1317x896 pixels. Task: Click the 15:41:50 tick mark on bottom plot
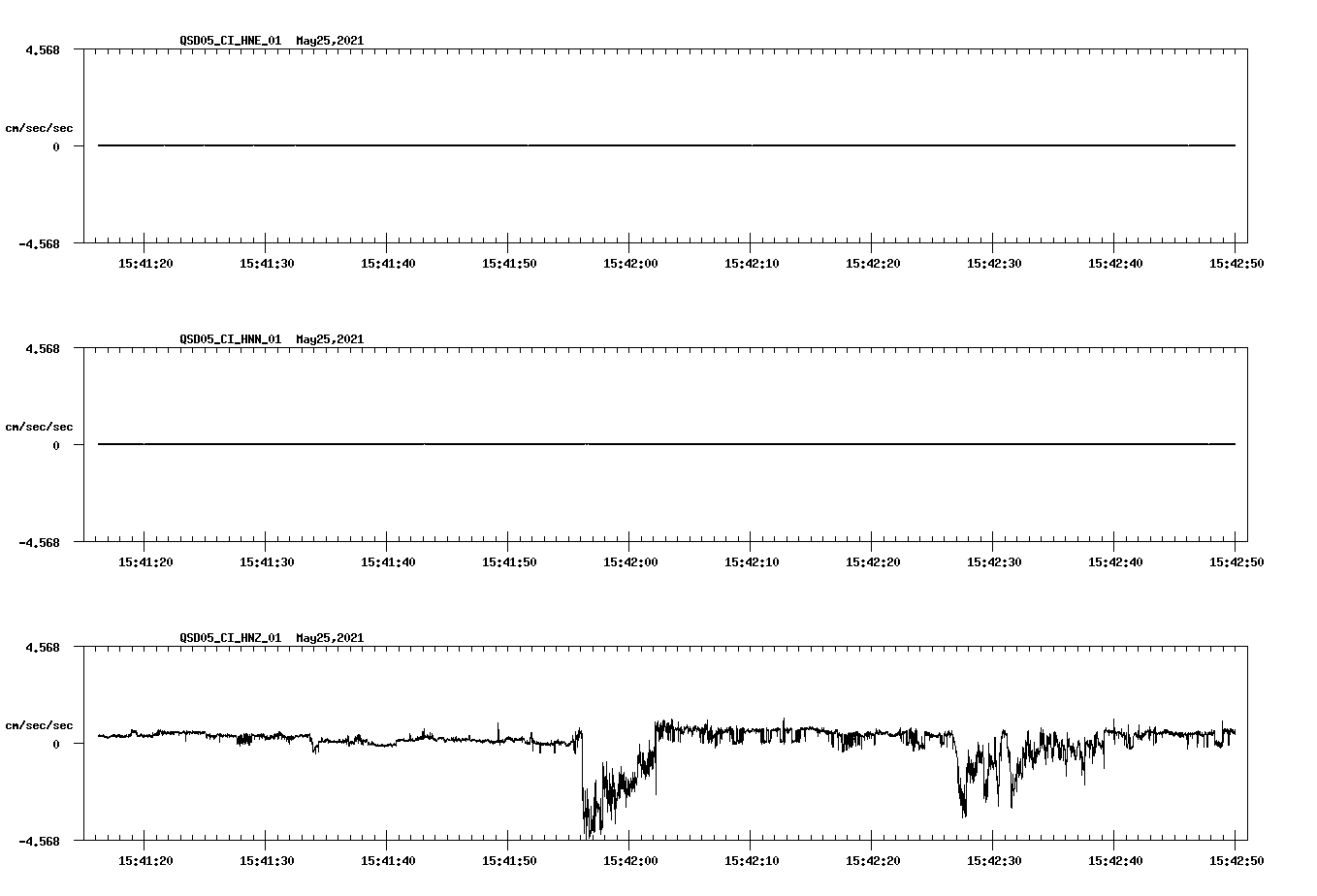[507, 844]
